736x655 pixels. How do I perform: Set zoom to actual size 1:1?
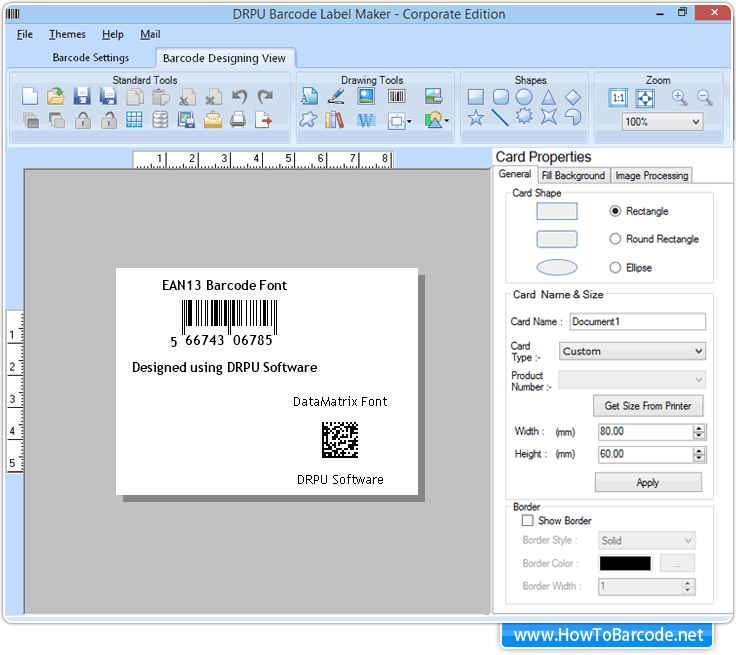pos(618,98)
